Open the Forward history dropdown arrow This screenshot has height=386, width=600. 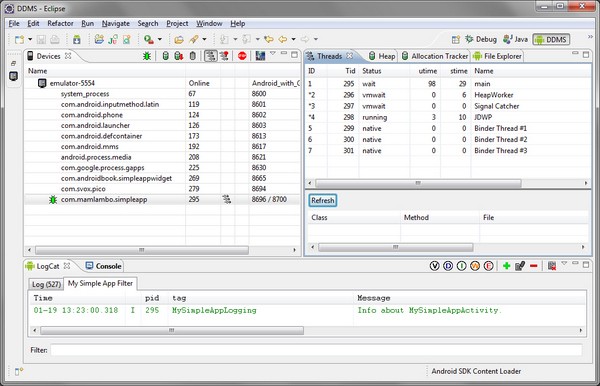pyautogui.click(x=316, y=39)
